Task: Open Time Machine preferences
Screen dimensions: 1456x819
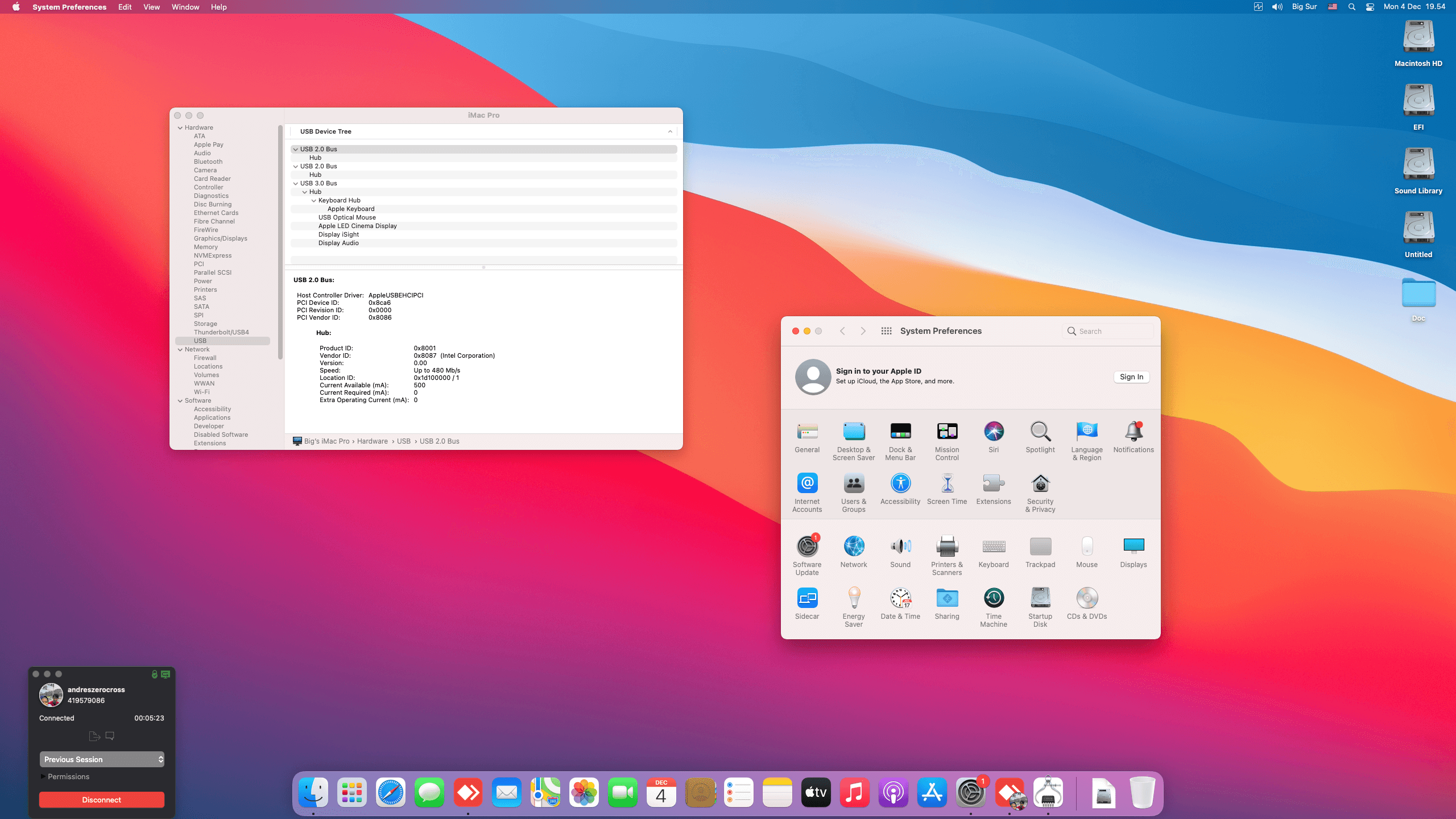Action: [x=994, y=607]
